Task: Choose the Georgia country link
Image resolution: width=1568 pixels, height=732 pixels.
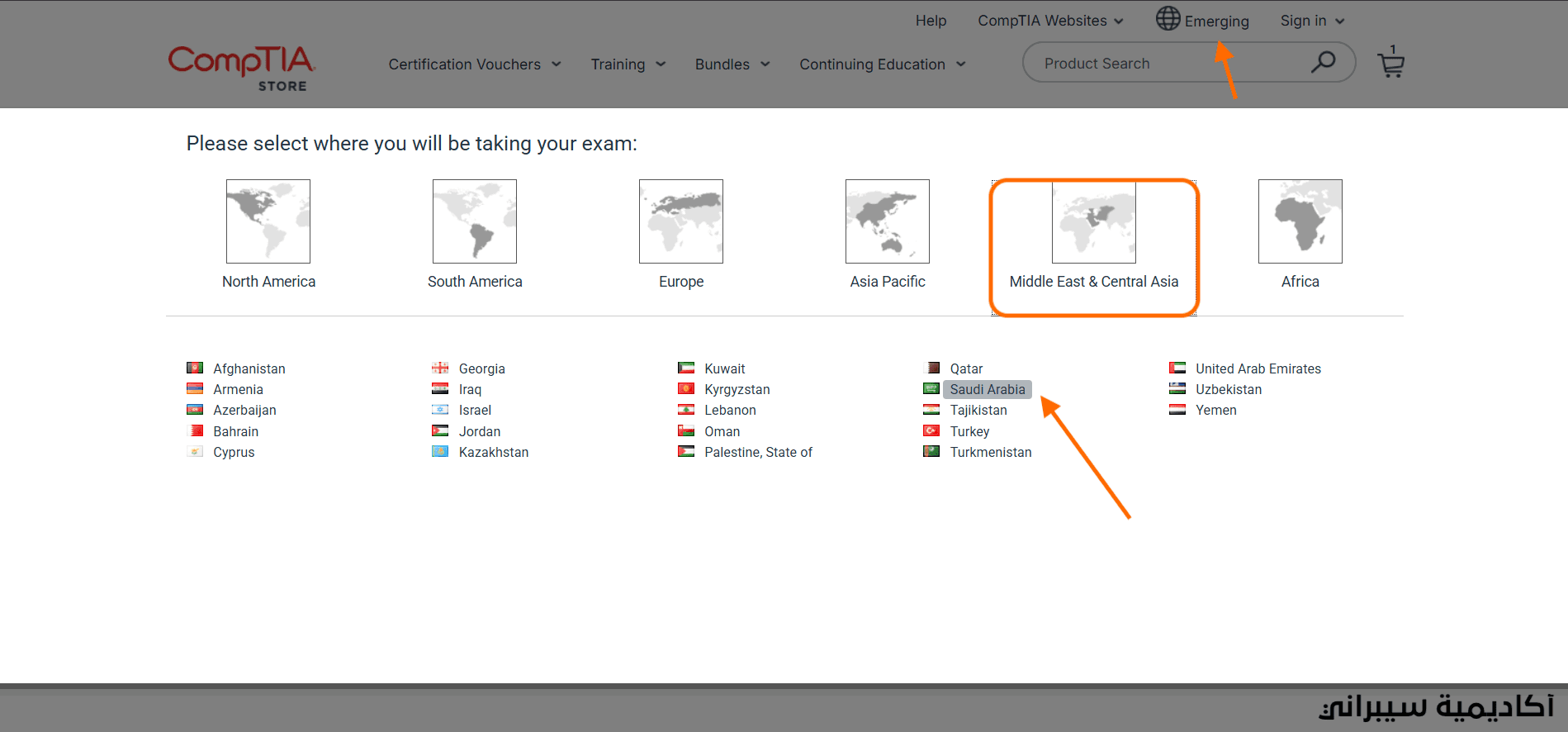Action: (x=482, y=368)
